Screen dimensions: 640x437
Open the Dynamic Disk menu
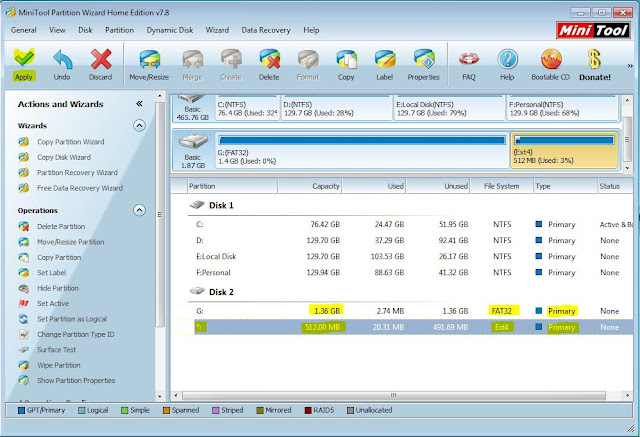(x=170, y=30)
